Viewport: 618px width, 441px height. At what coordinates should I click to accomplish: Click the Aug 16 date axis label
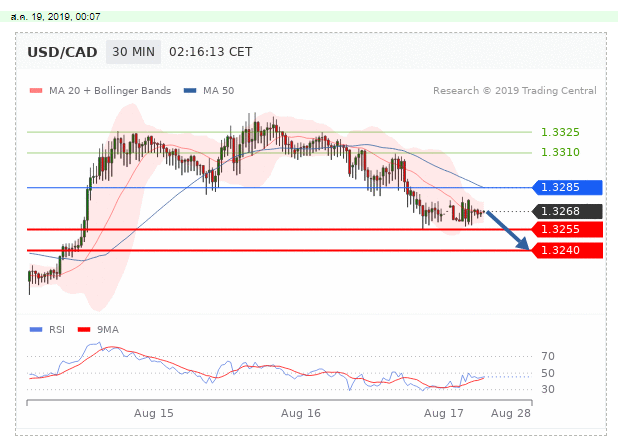tap(301, 413)
